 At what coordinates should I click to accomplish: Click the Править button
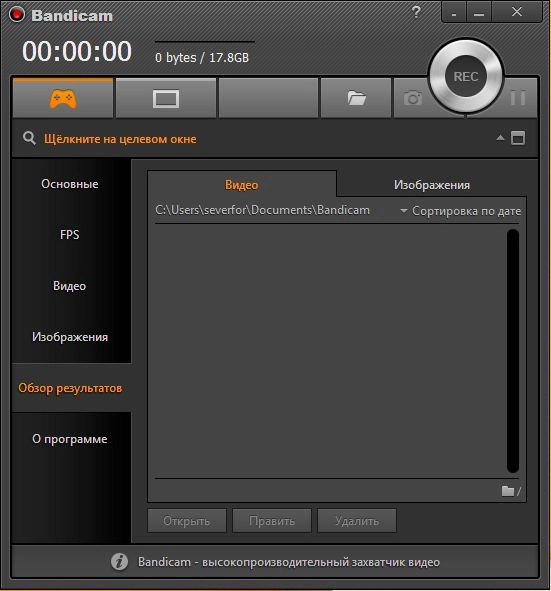click(x=272, y=521)
